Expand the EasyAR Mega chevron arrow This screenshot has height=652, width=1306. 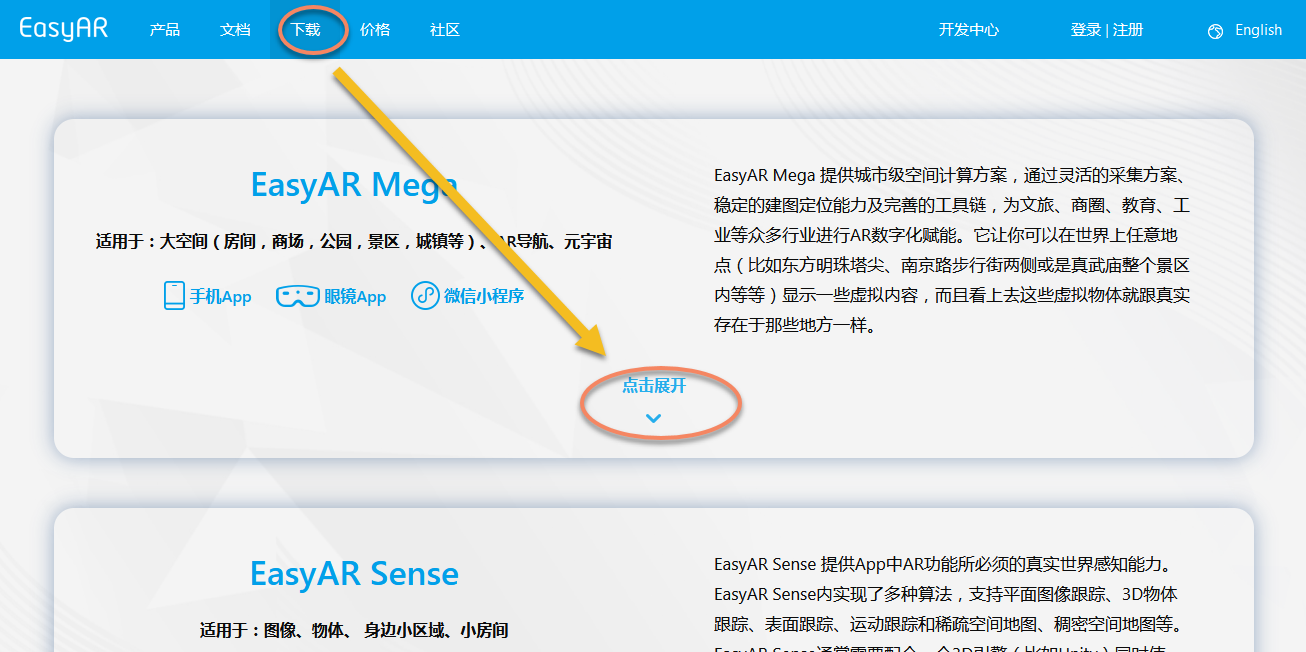[x=653, y=418]
